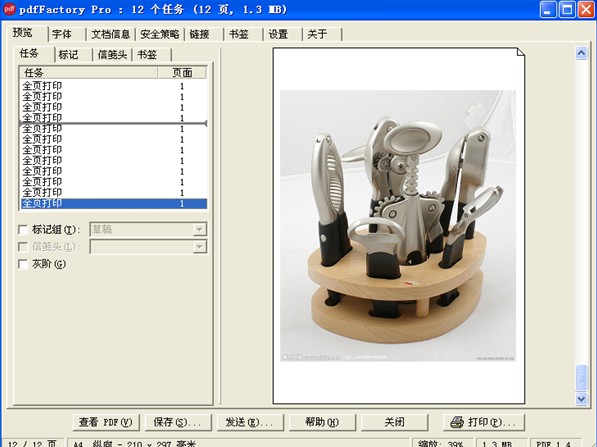
Task: Select the 任务 sub-tab
Action: 34,54
